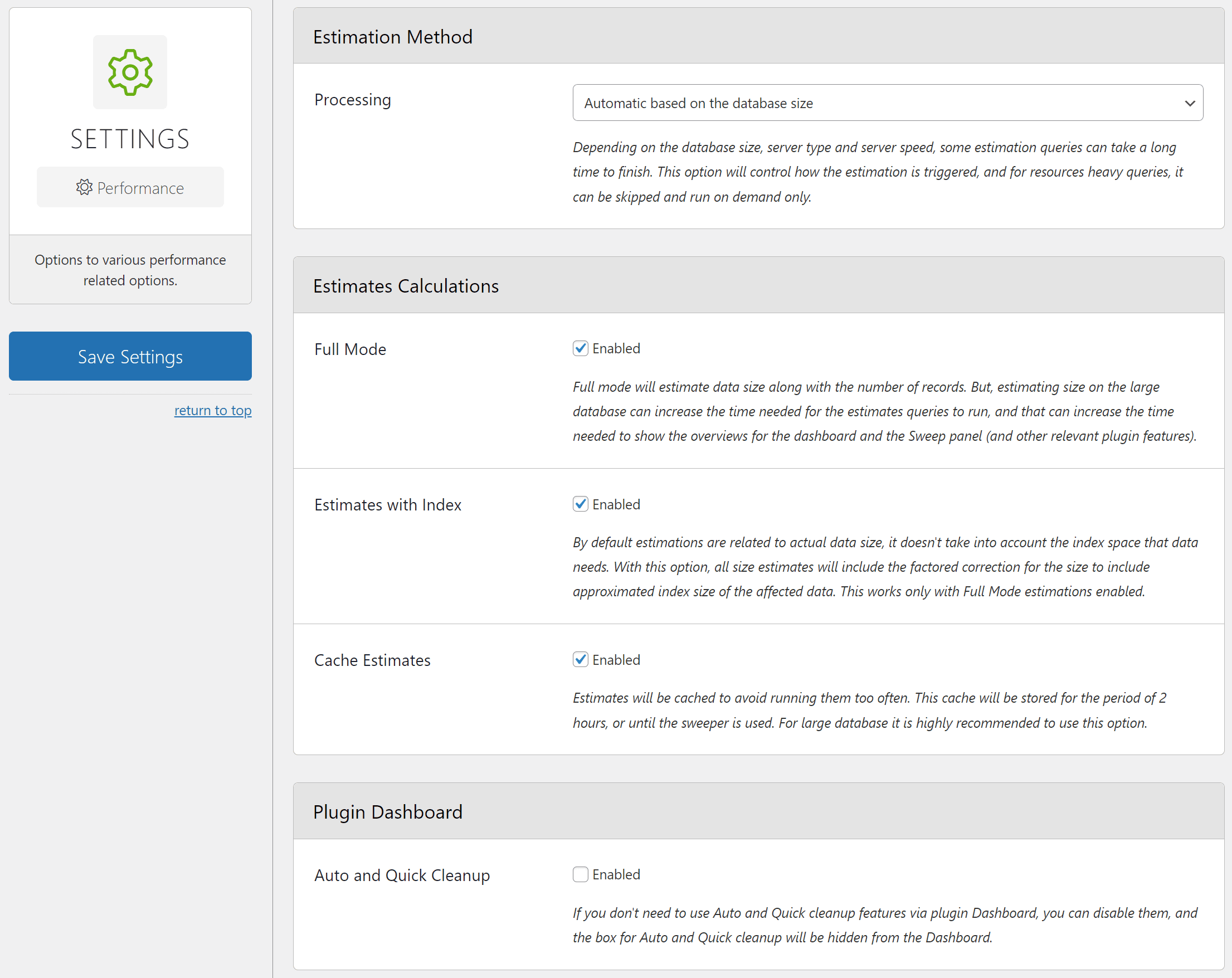Click the Enabled label for Estimates with Index

click(x=616, y=505)
